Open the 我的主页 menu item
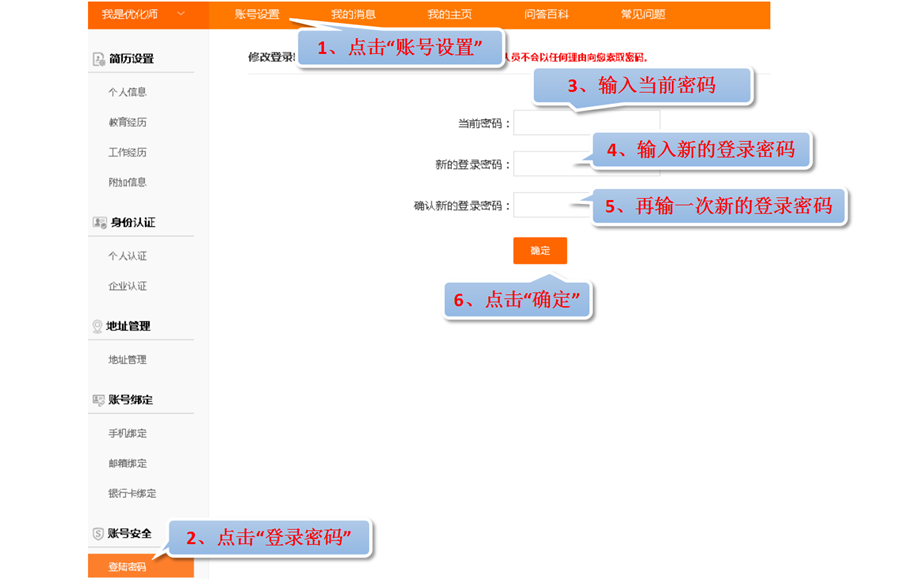Viewport: 900px width, 580px height. 450,14
